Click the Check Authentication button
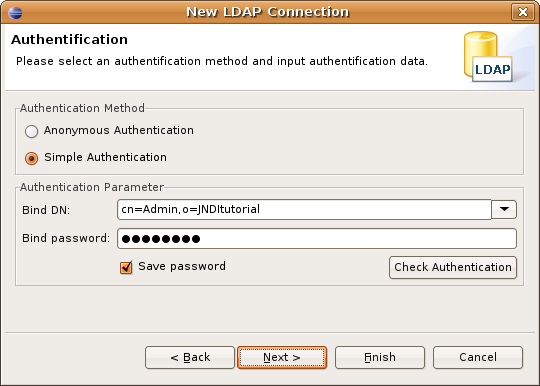This screenshot has height=386, width=540. point(453,267)
